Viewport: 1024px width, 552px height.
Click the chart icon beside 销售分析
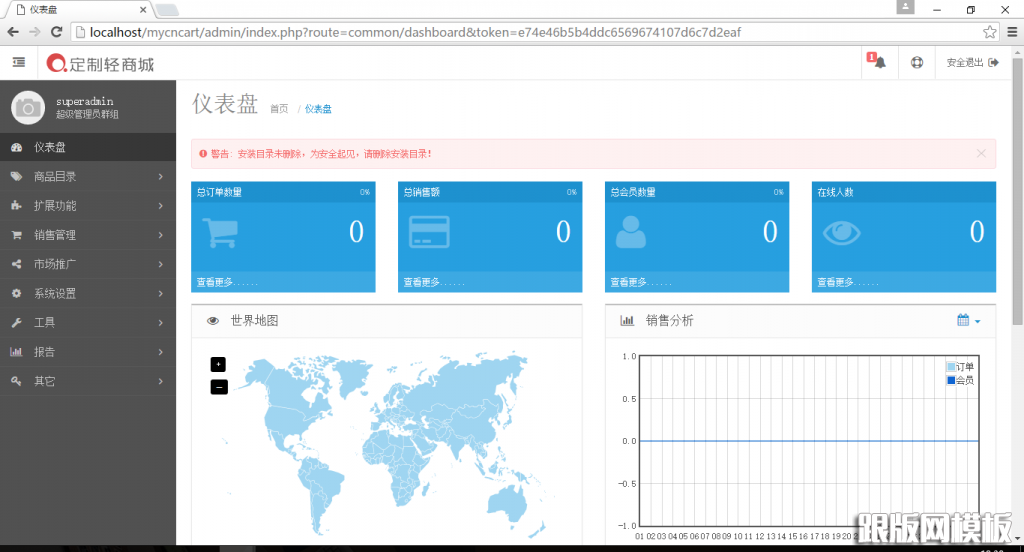(x=627, y=321)
